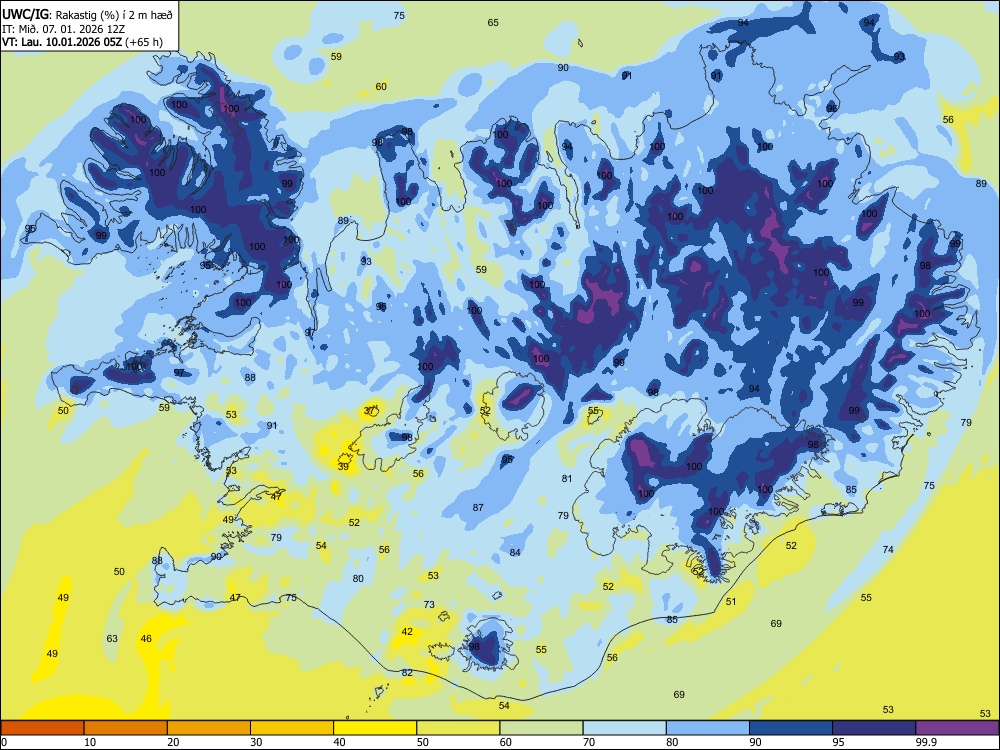The image size is (1000, 750).
Task: Click the humidity value '39' on the map
Action: click(343, 466)
